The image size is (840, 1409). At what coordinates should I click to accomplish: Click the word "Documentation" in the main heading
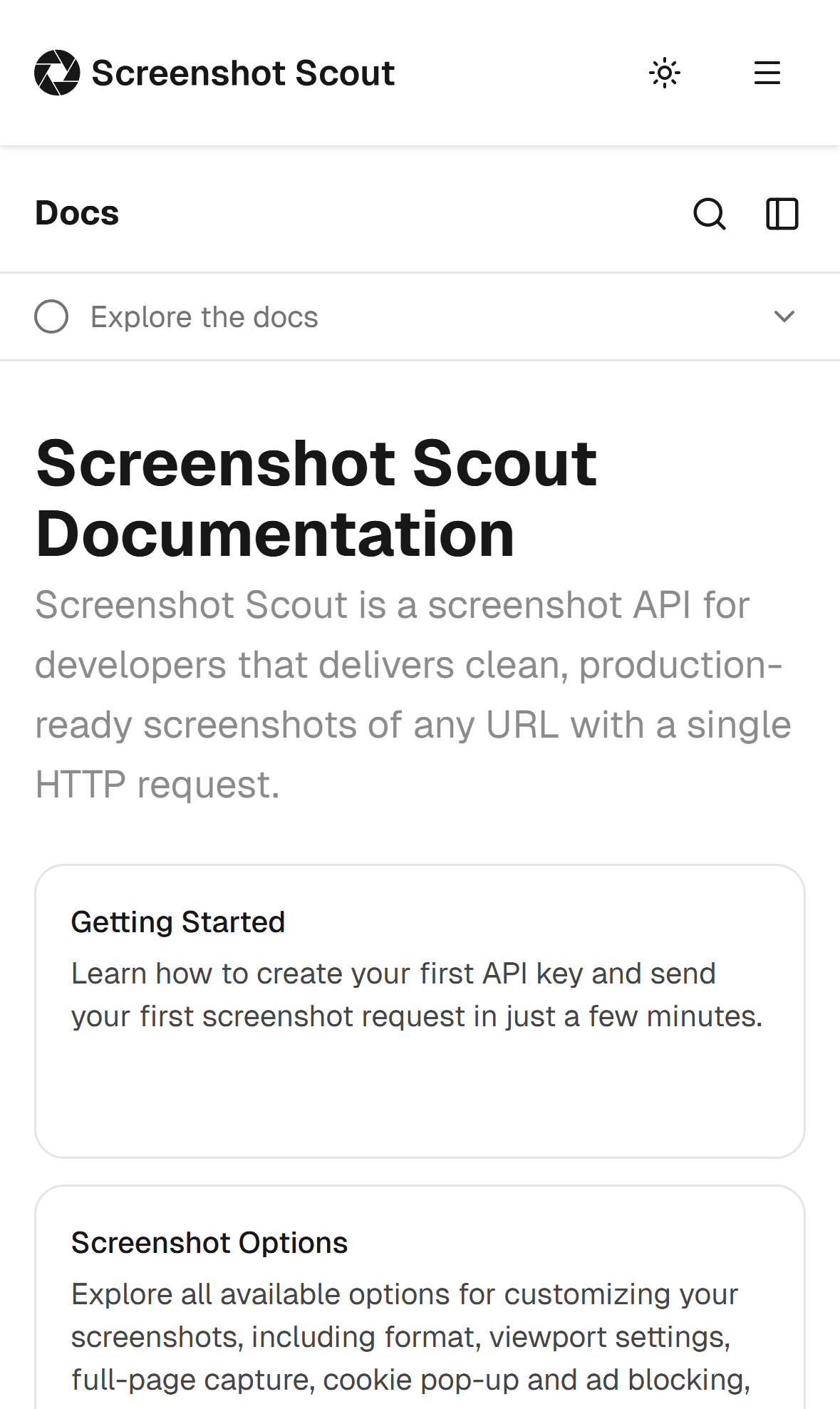(x=275, y=535)
